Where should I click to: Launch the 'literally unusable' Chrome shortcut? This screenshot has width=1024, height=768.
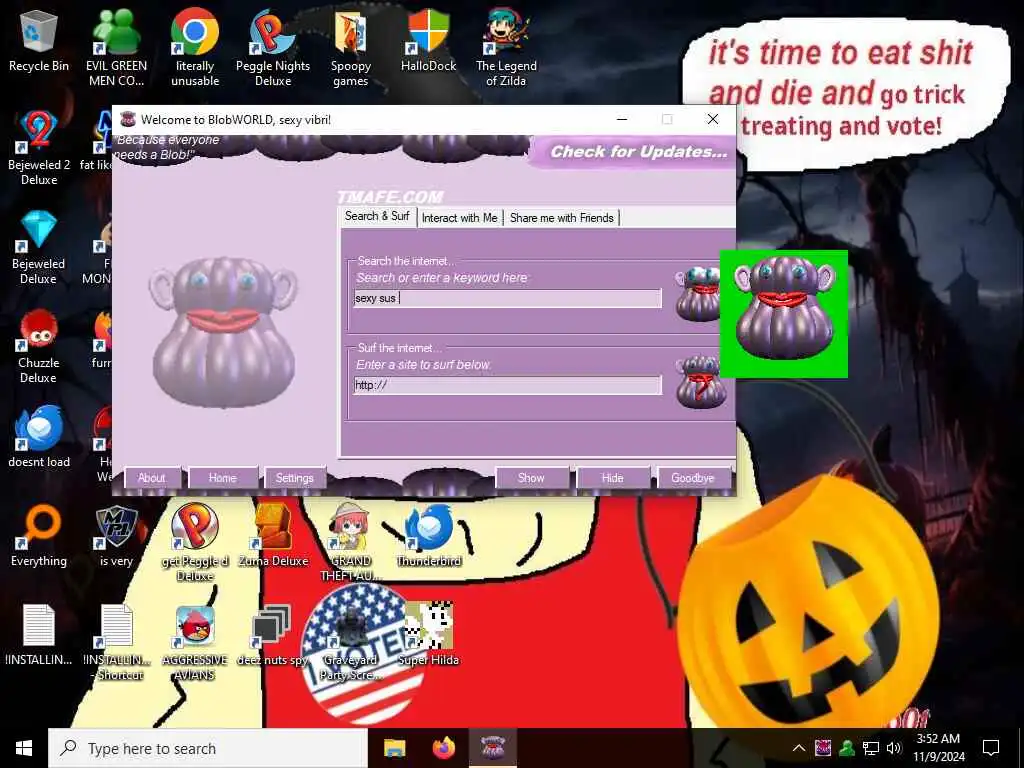click(x=195, y=47)
